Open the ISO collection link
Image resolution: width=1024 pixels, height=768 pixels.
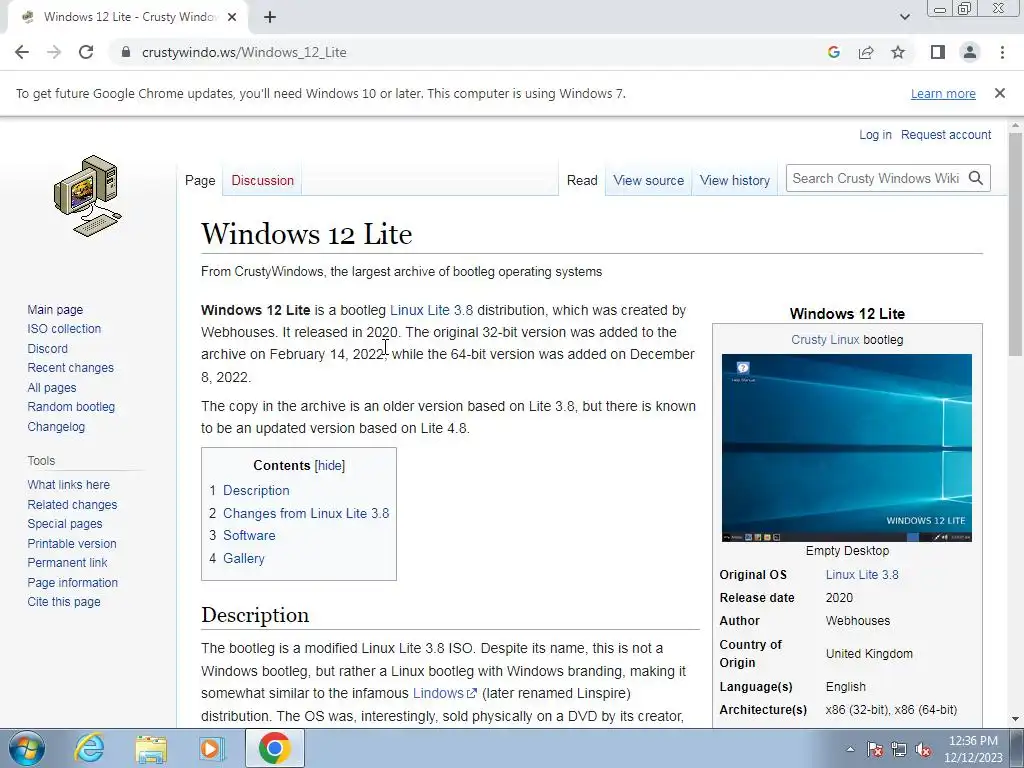64,328
